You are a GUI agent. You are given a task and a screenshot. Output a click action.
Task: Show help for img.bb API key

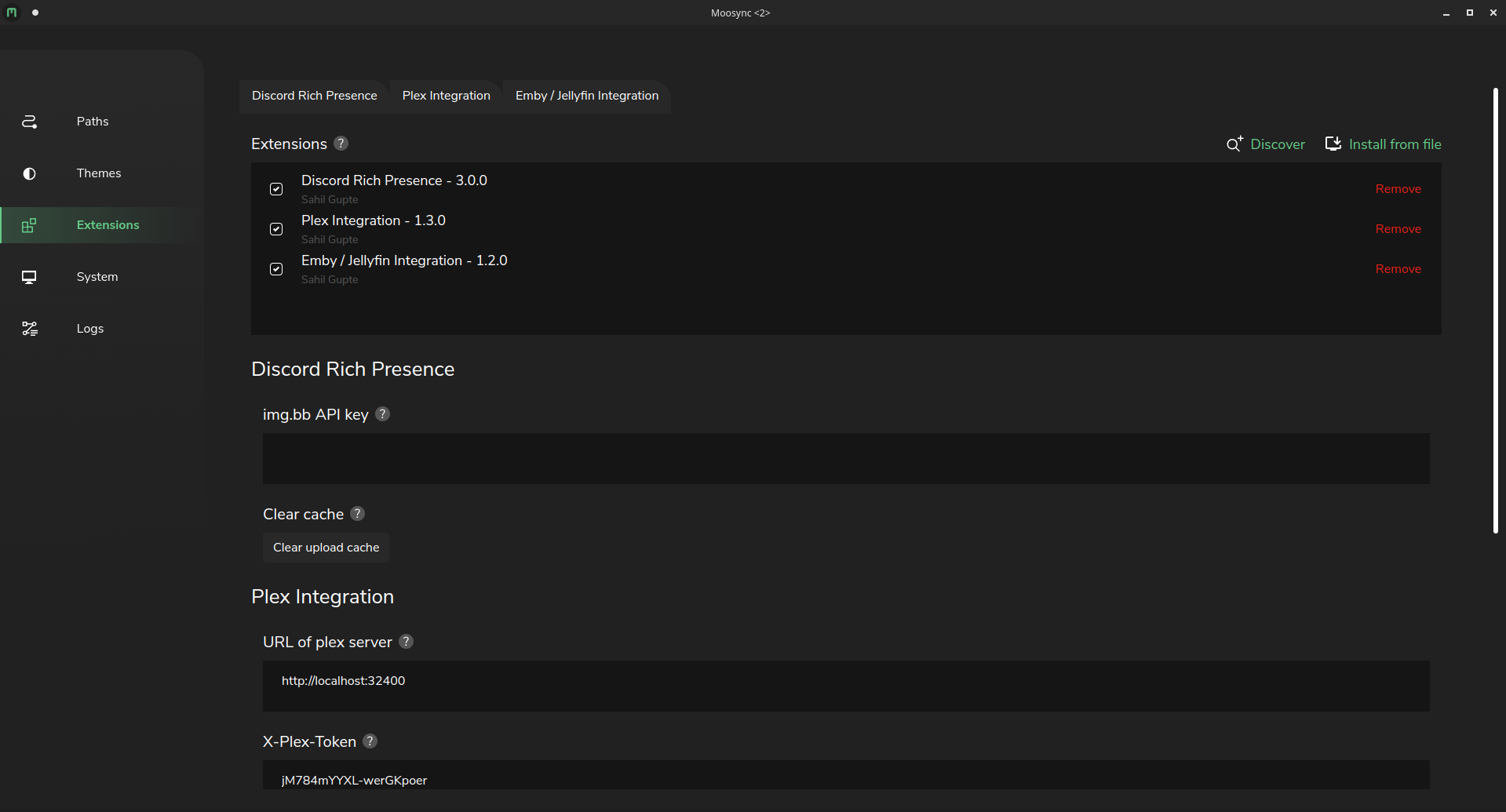coord(382,414)
